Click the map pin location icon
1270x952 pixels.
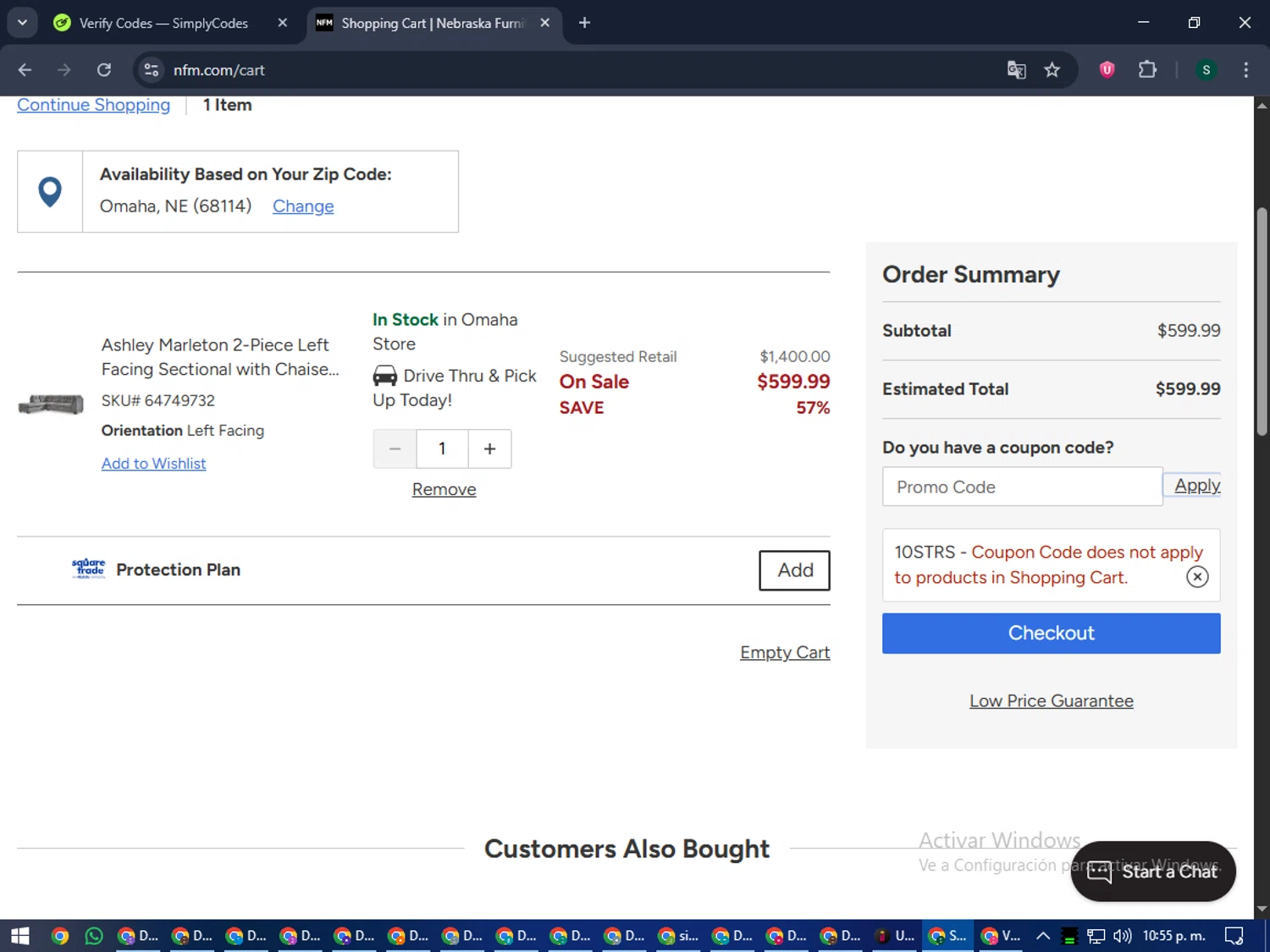coord(50,191)
